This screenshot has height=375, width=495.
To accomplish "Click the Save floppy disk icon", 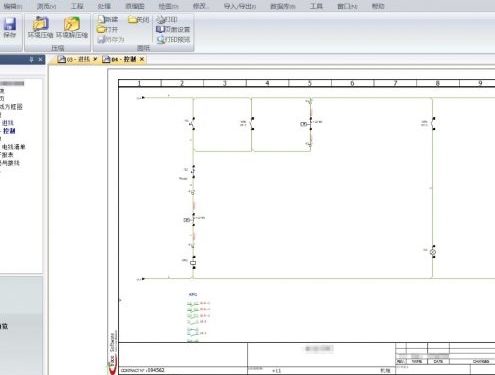I will [x=10, y=24].
